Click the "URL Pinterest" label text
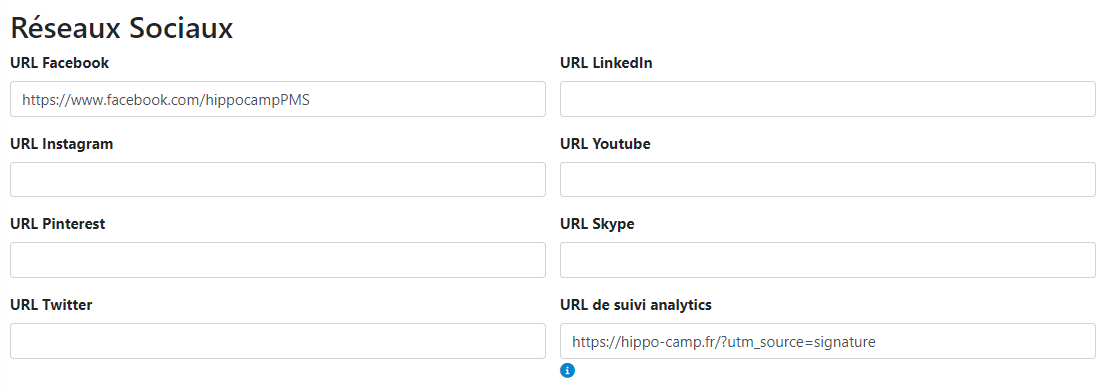This screenshot has height=386, width=1109. point(58,224)
